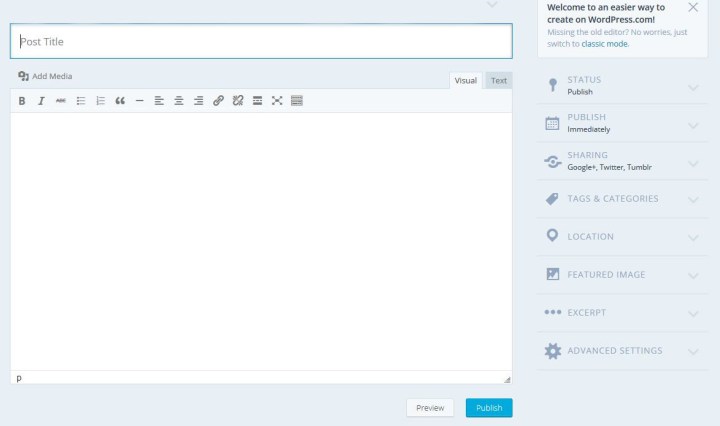The width and height of the screenshot is (720, 426).
Task: Switch to the Text editor tab
Action: click(498, 80)
